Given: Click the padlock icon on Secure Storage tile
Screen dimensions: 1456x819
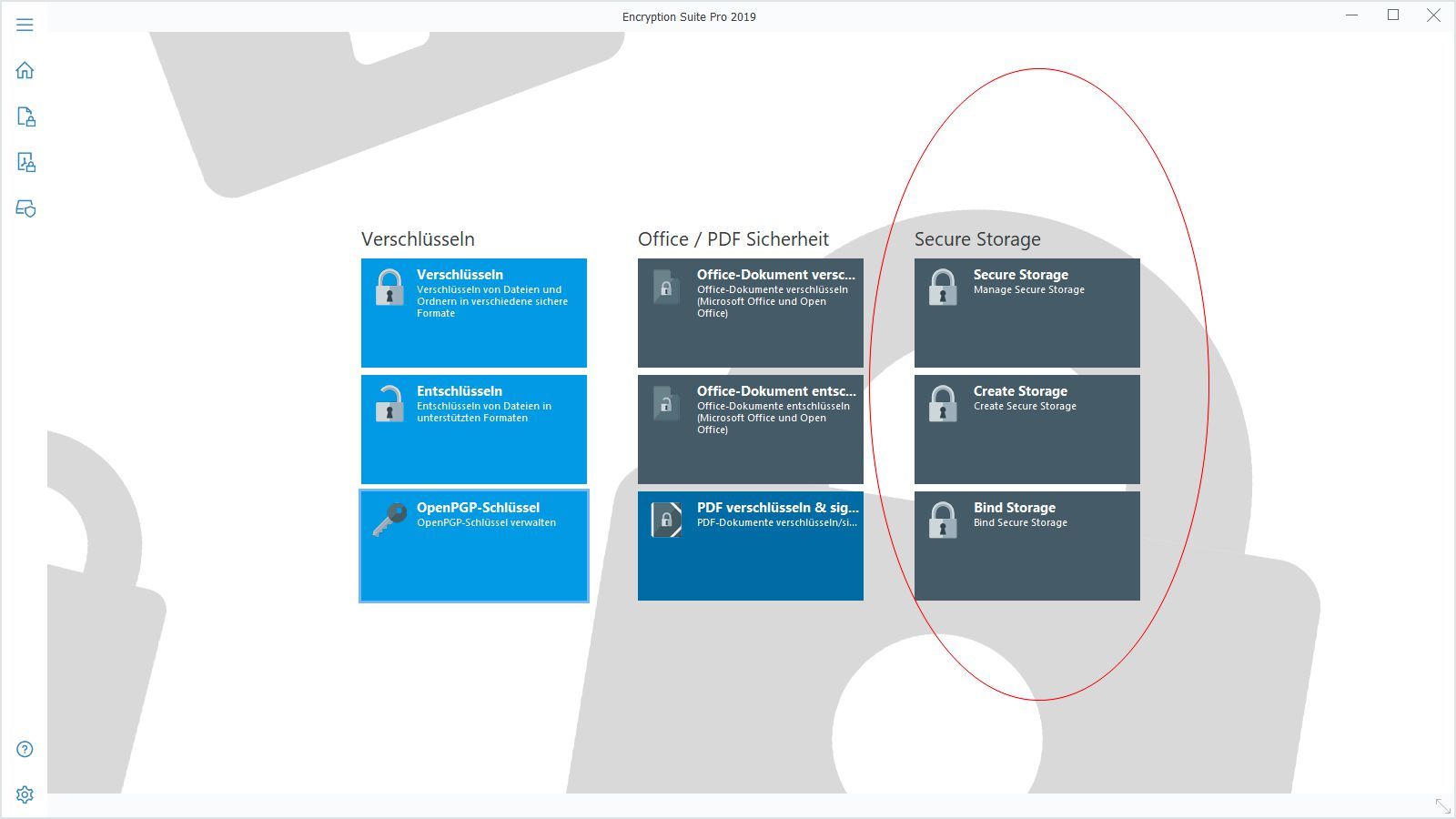Looking at the screenshot, I should 943,287.
